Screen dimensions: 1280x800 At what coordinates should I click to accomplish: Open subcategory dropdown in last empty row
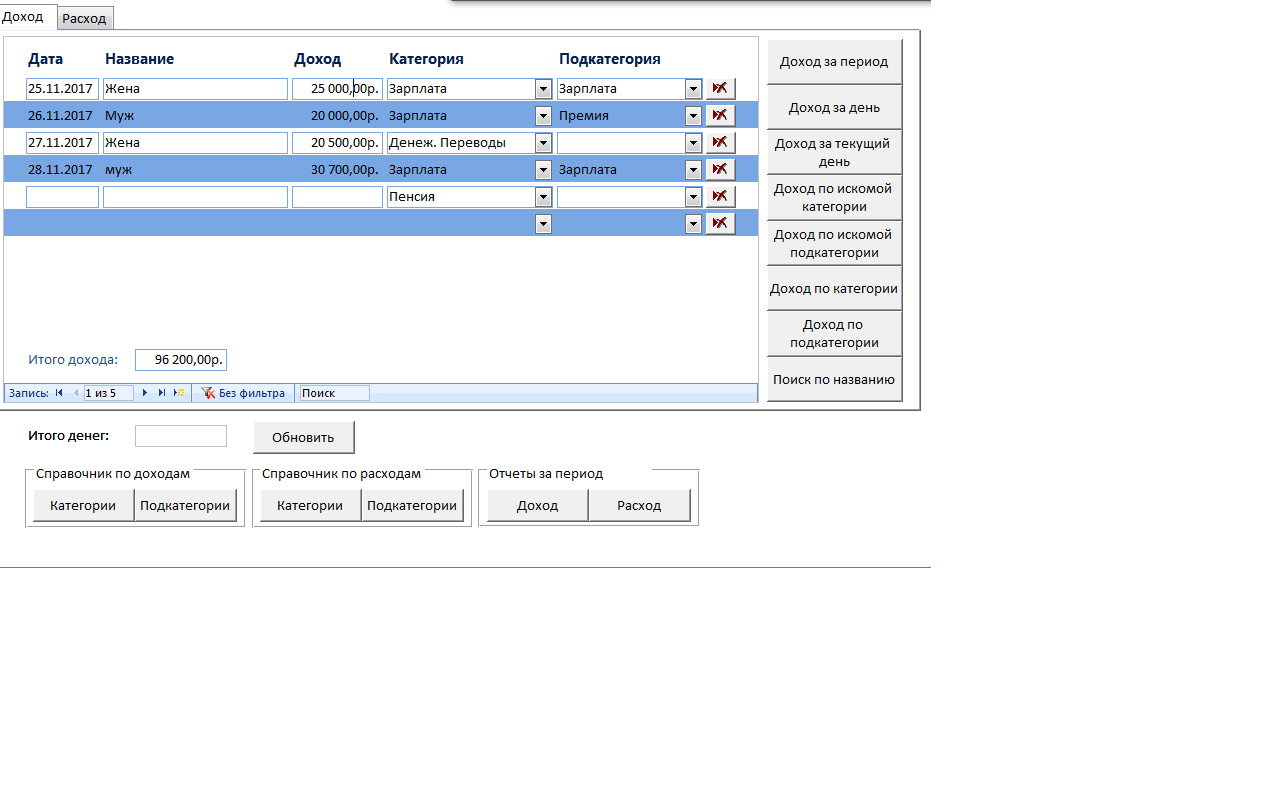[x=693, y=224]
